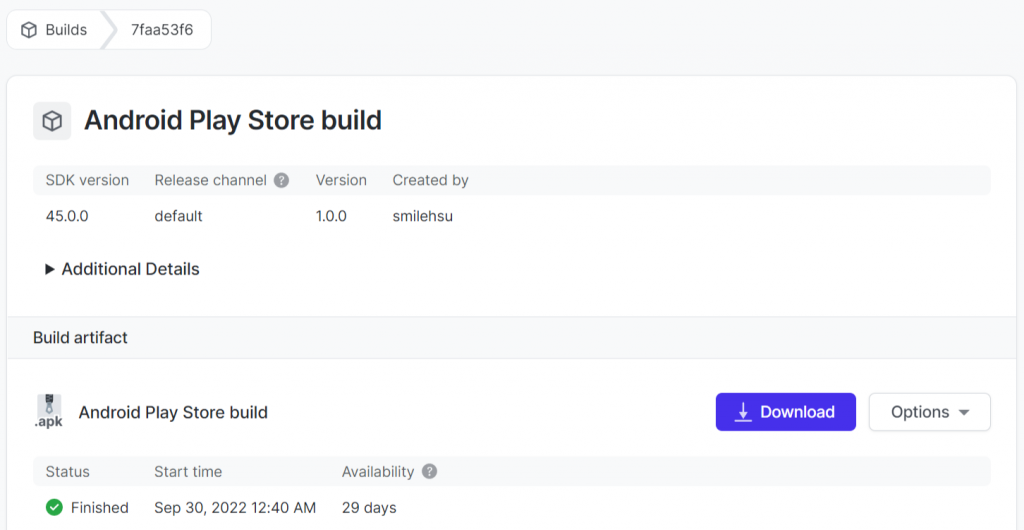Image resolution: width=1024 pixels, height=530 pixels.
Task: Click the smilehsu creator name
Action: pyautogui.click(x=422, y=216)
